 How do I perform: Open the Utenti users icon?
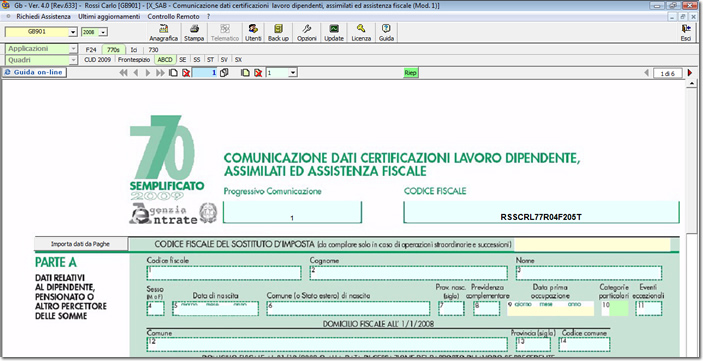coord(253,33)
